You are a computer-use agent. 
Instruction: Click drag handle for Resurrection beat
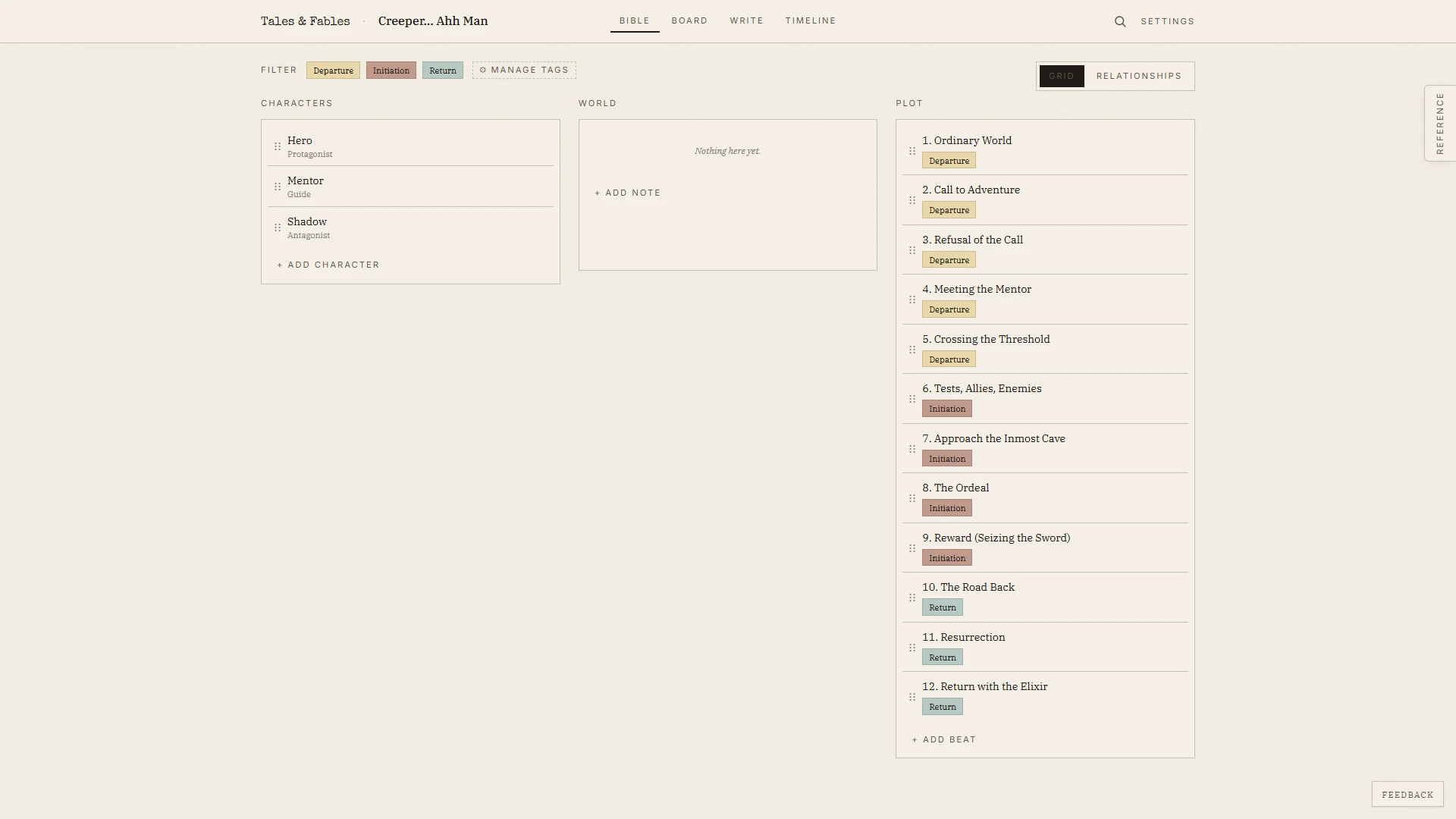912,648
